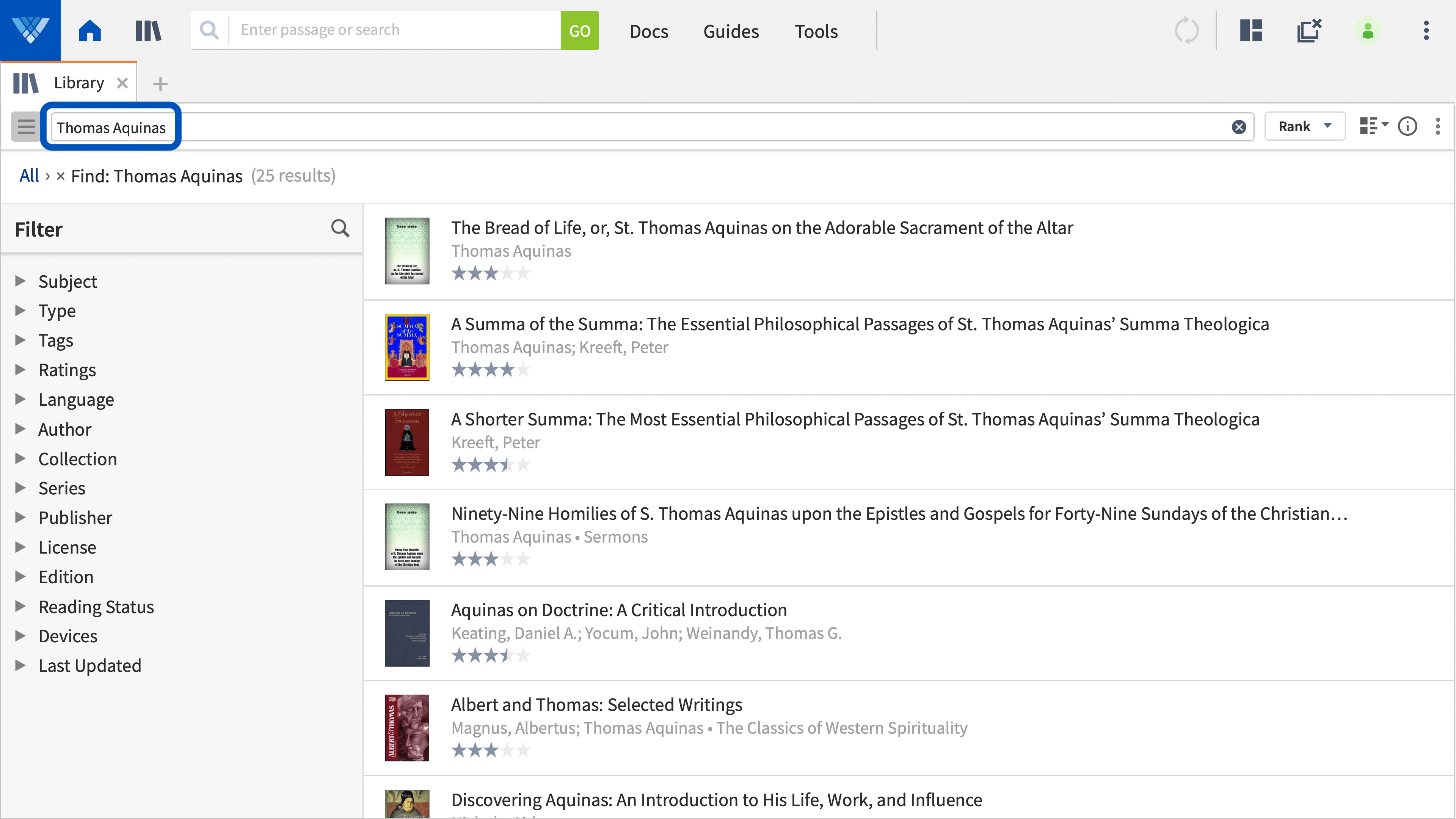The width and height of the screenshot is (1456, 819).
Task: Click the resource information icon
Action: (x=1407, y=126)
